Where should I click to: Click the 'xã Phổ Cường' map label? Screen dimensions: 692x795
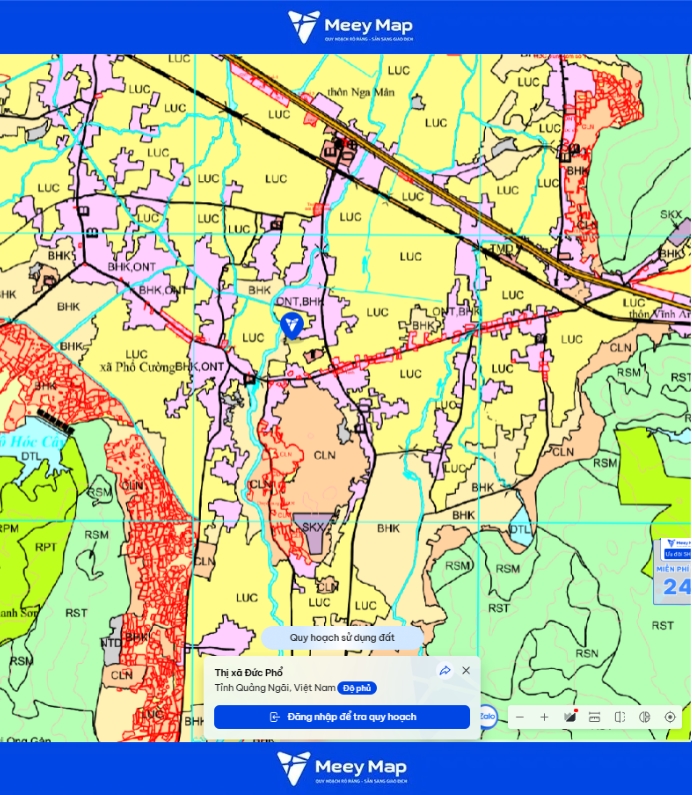137,367
